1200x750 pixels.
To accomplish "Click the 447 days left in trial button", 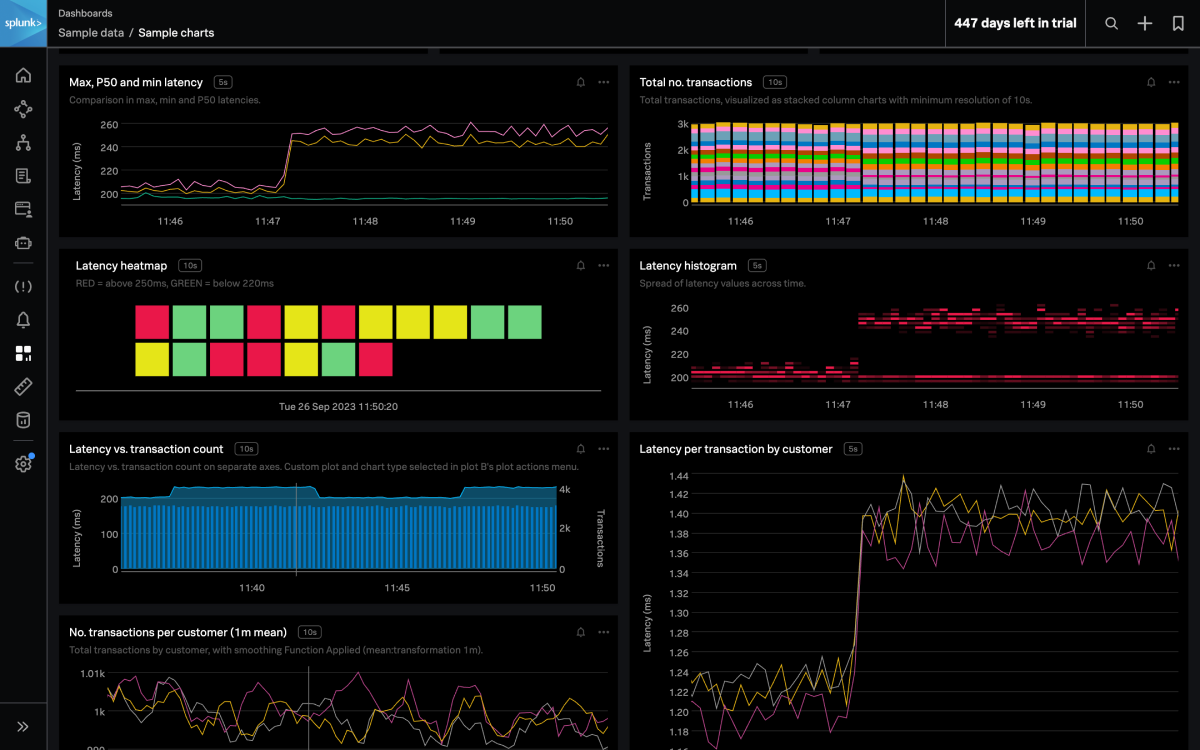I will tap(1014, 22).
